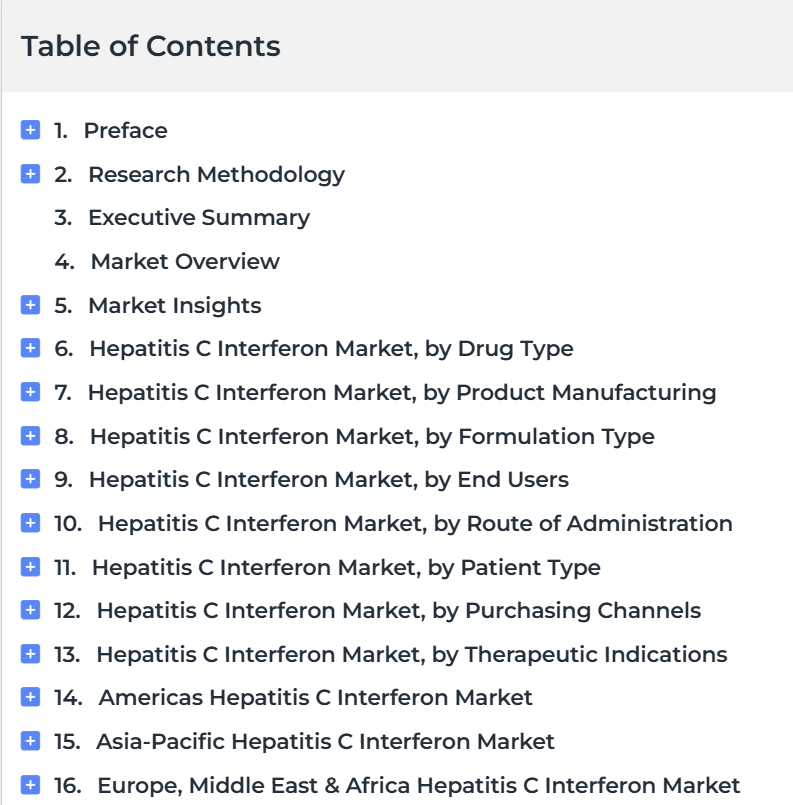Viewport: 793px width, 805px height.
Task: Click Americas Hepatitis C Interferon Market text
Action: click(315, 697)
